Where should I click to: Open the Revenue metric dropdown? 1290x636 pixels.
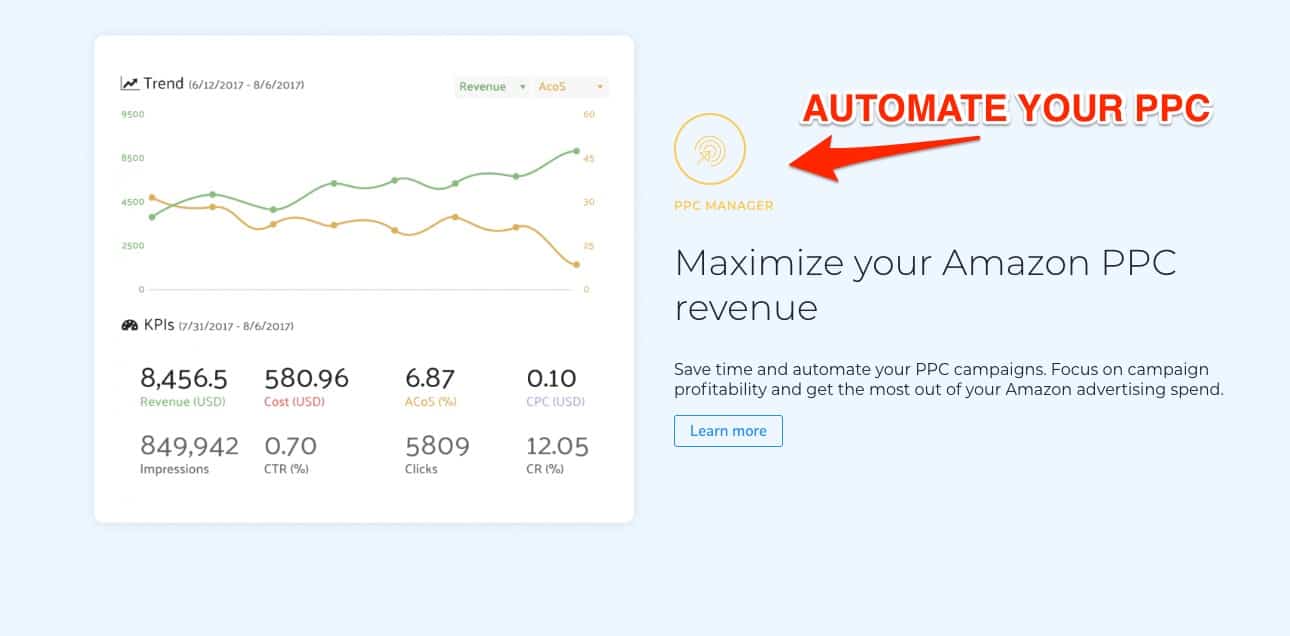[492, 87]
